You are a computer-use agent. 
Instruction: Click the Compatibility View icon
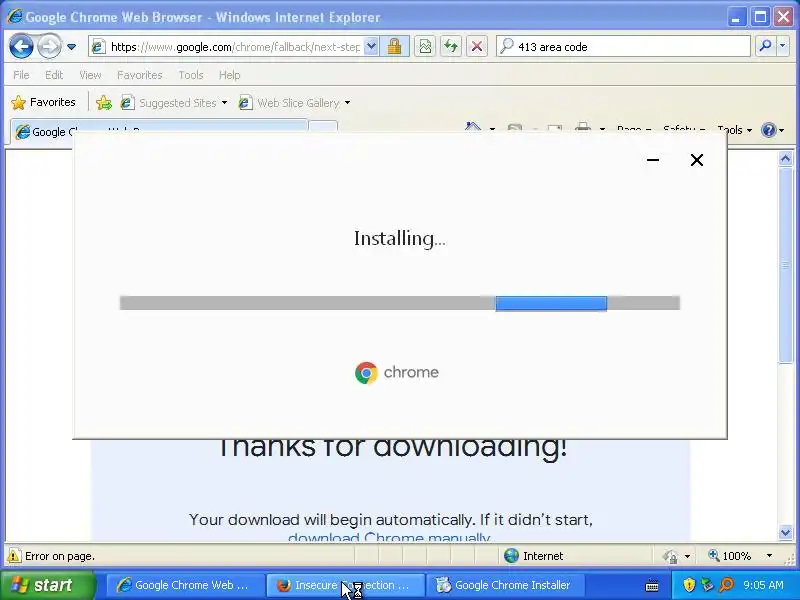click(x=424, y=47)
